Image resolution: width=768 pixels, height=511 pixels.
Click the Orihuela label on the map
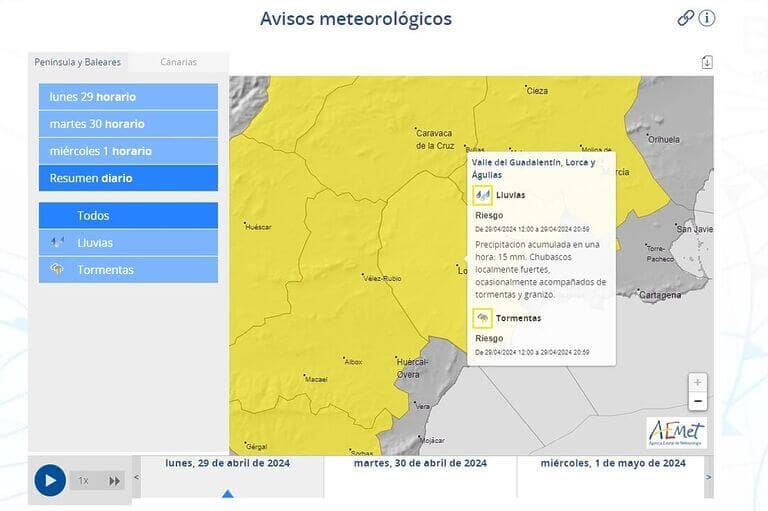(664, 140)
